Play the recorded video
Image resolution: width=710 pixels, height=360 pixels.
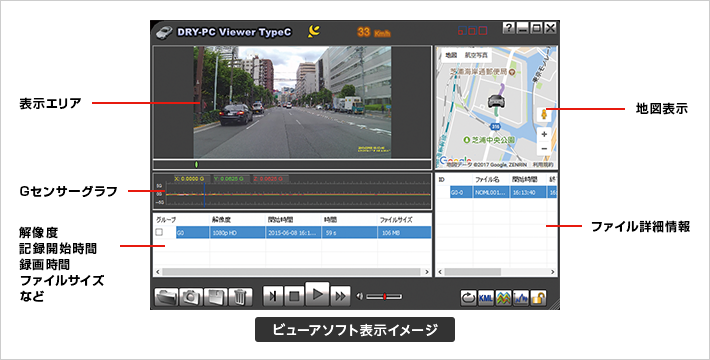317,295
